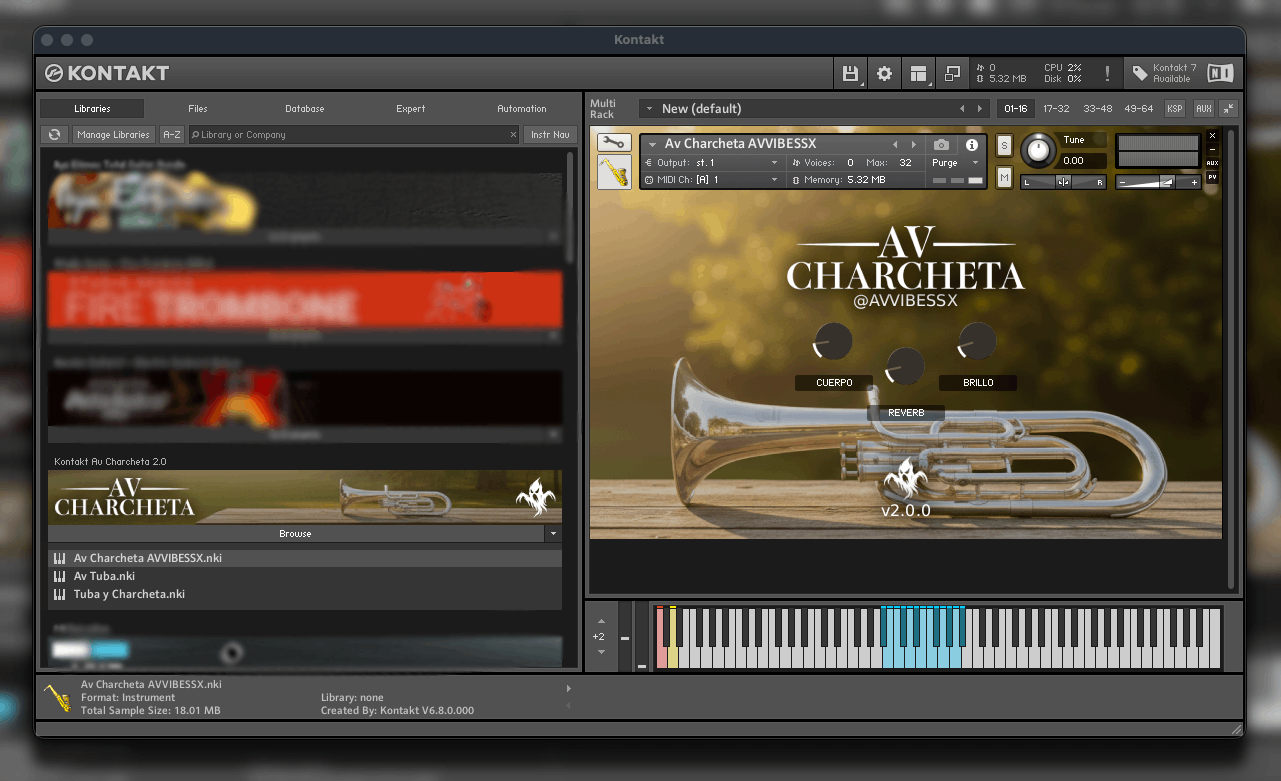The width and height of the screenshot is (1281, 781).
Task: Open the instrument name dropdown arrow
Action: point(652,145)
